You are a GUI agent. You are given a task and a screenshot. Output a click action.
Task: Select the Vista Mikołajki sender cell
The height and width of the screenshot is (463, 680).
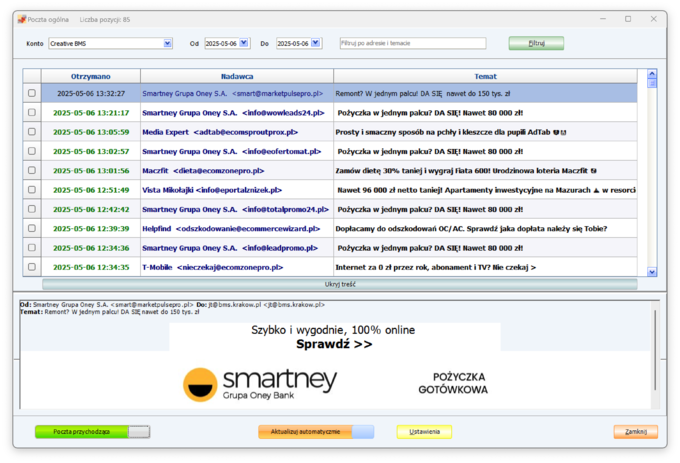[237, 190]
